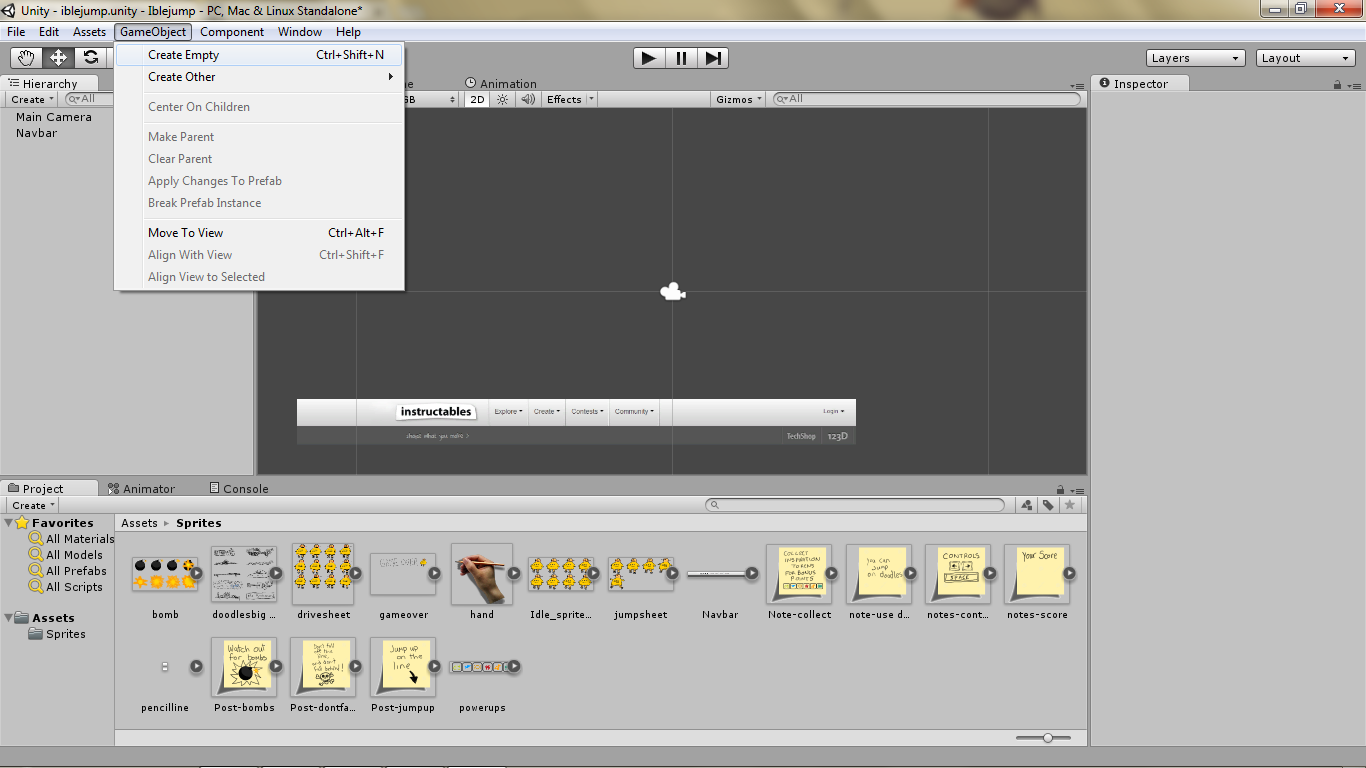Select the notes-score sticky note asset
The image size is (1366, 768).
click(x=1038, y=574)
